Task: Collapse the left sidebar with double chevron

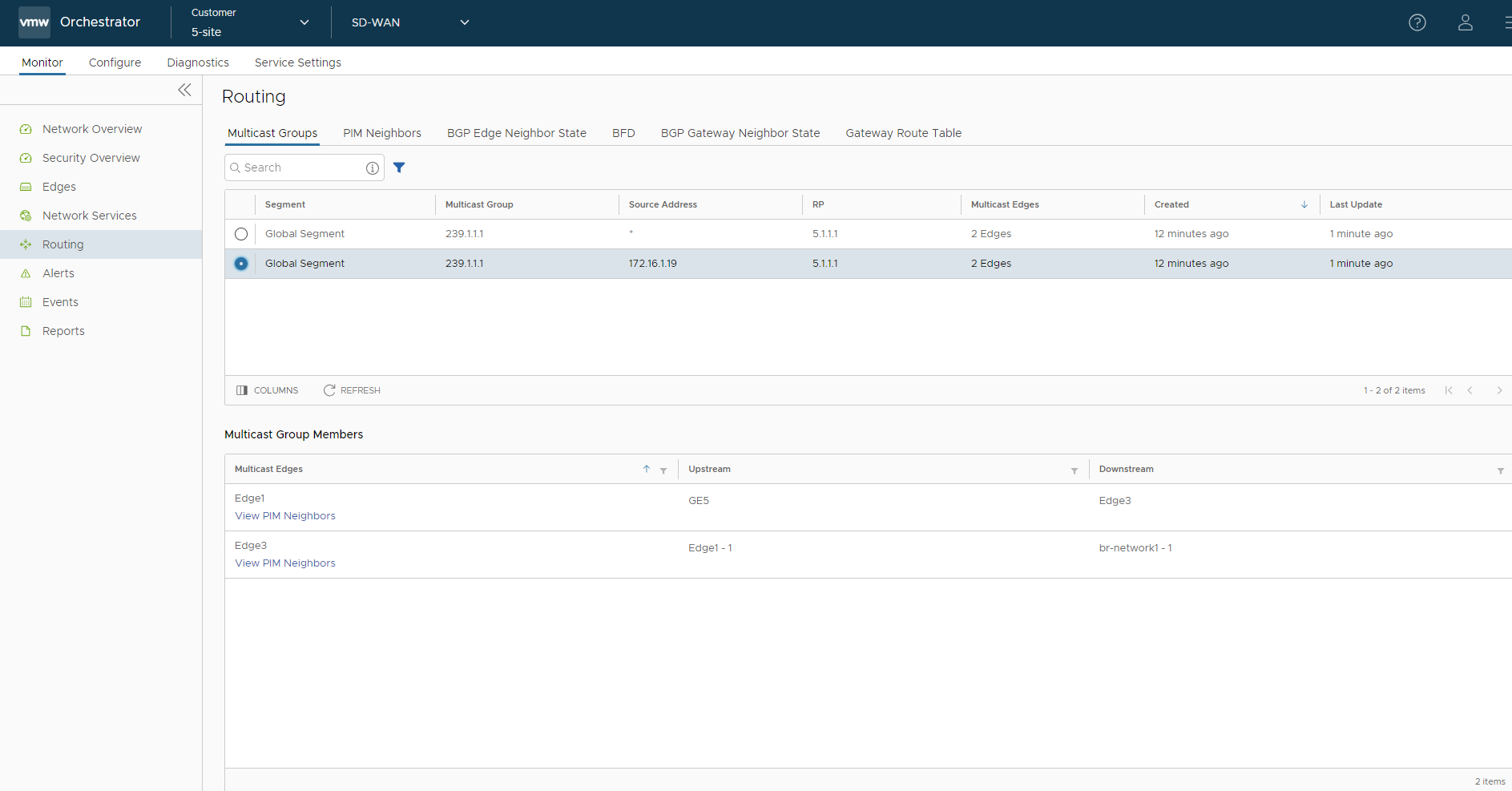Action: click(x=184, y=90)
